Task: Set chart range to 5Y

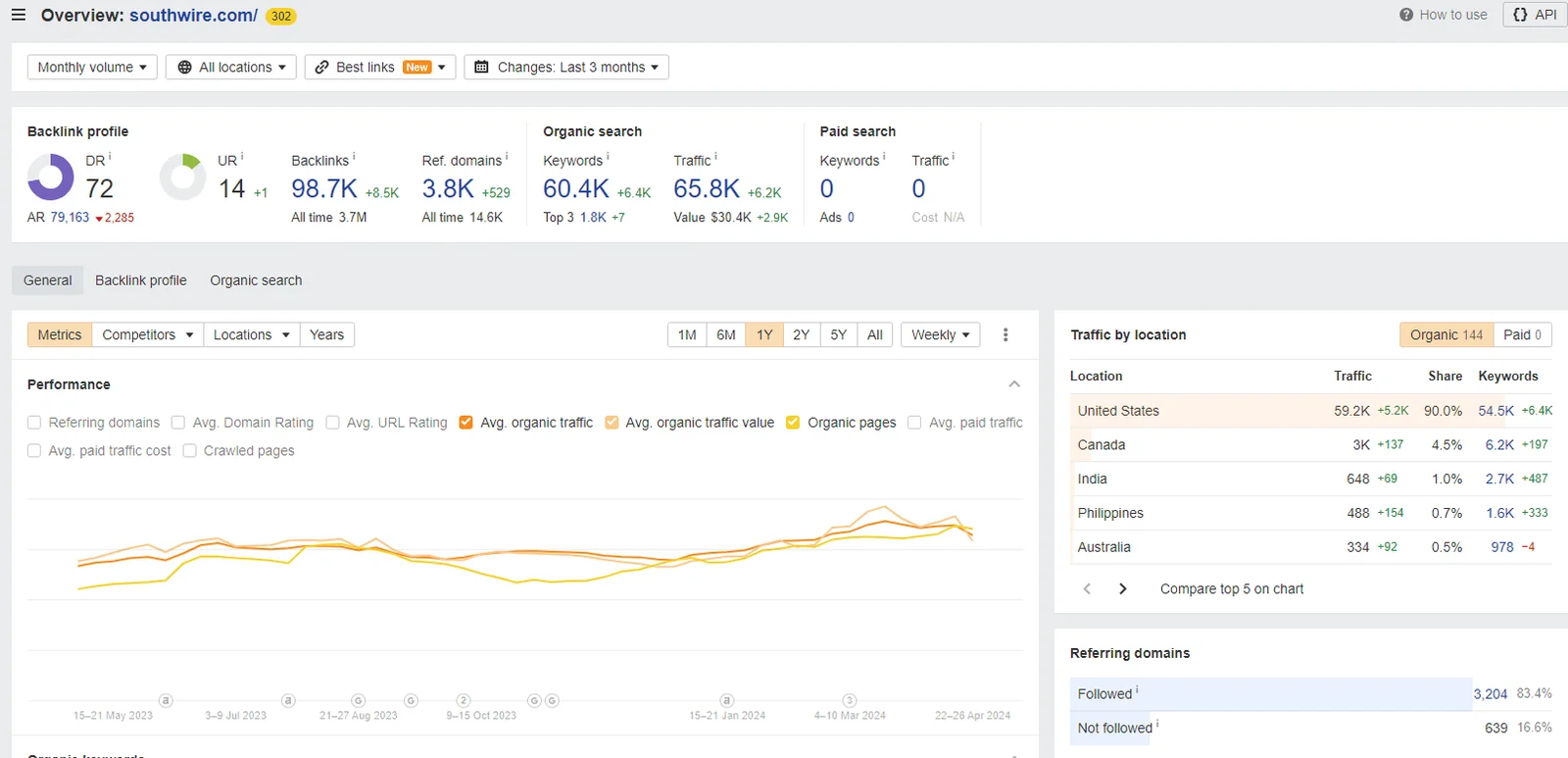Action: 839,335
